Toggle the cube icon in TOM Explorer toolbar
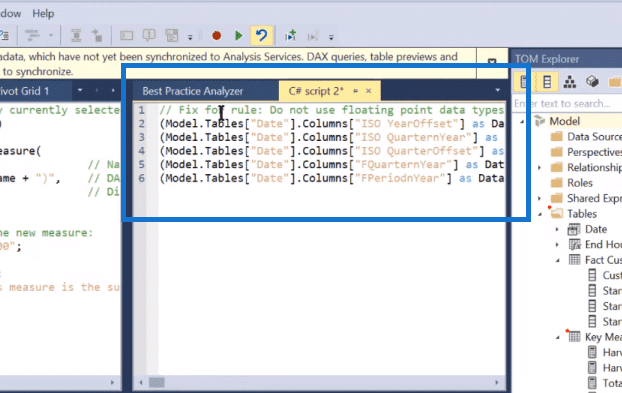Viewport: 622px width, 393px height. pyautogui.click(x=592, y=82)
